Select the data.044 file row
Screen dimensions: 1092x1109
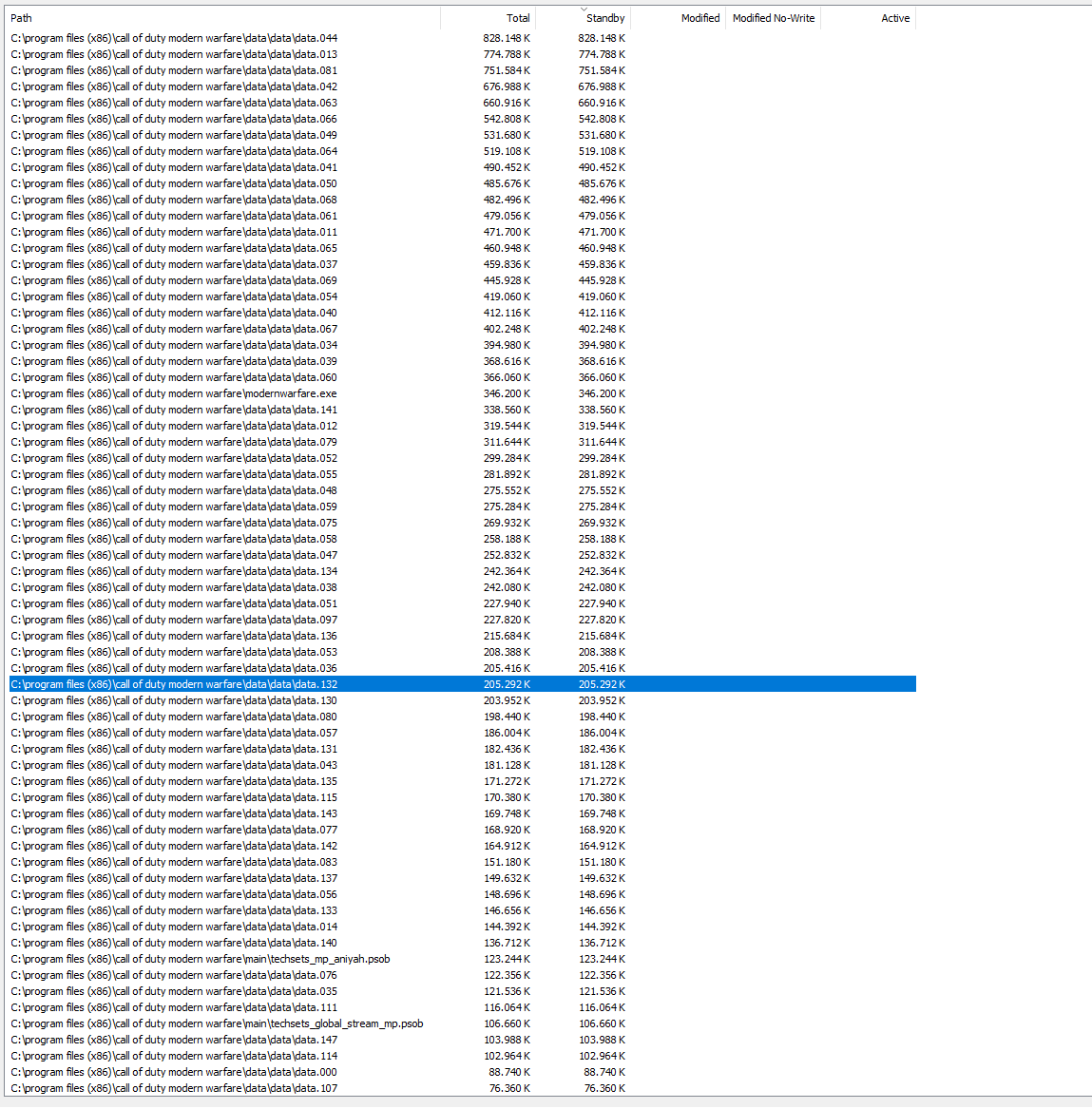pos(463,38)
